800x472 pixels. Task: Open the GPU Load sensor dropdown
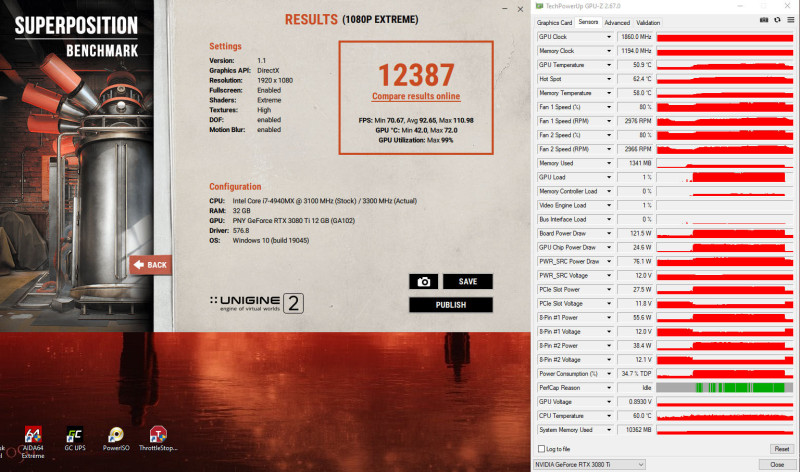point(609,177)
